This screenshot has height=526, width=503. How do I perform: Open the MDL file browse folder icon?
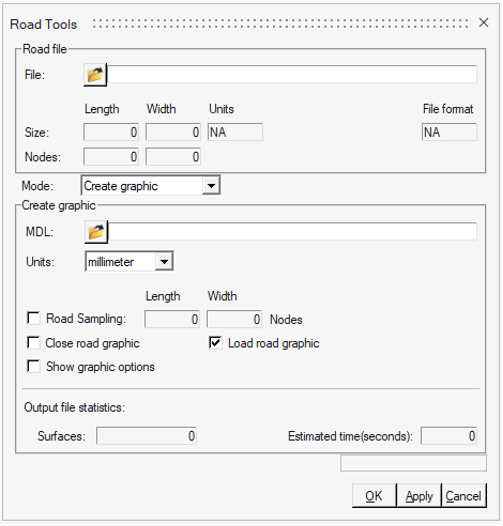[96, 232]
